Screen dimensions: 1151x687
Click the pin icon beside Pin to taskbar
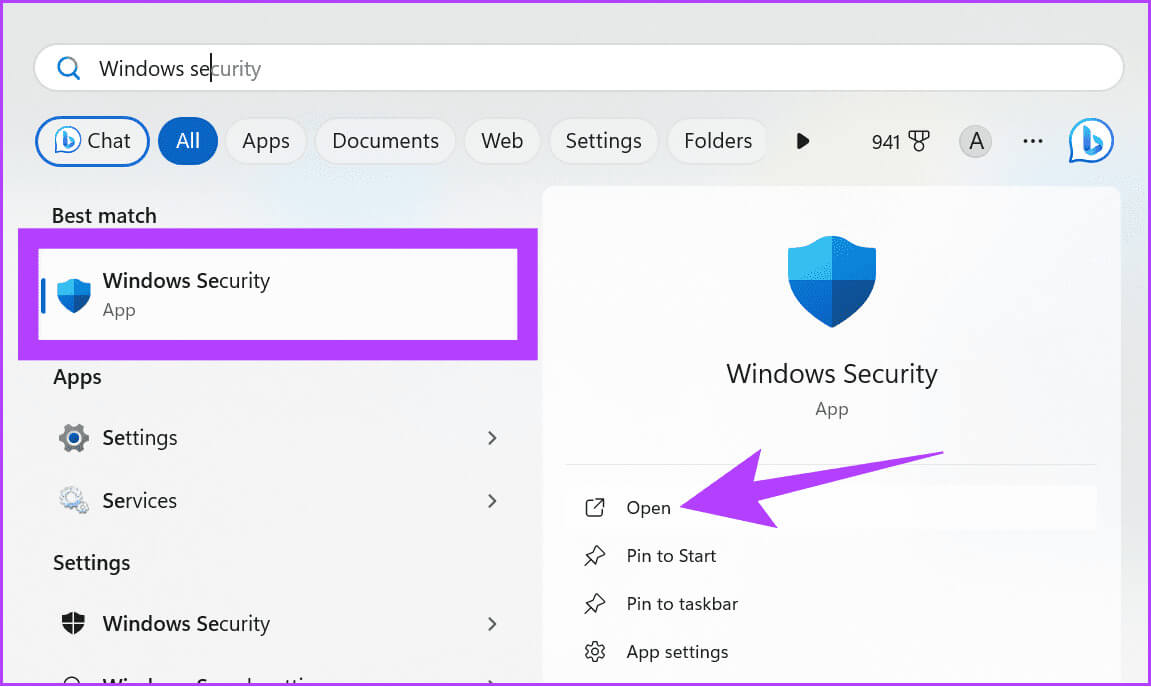tap(595, 604)
